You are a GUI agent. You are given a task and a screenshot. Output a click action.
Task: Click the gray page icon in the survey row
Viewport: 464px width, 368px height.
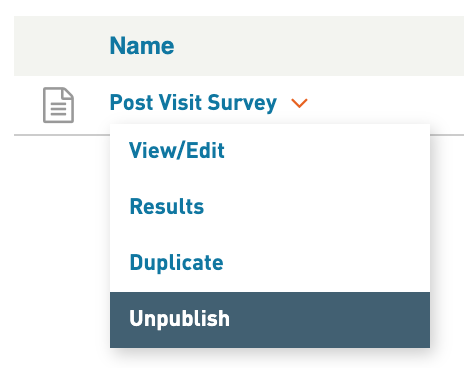click(58, 105)
